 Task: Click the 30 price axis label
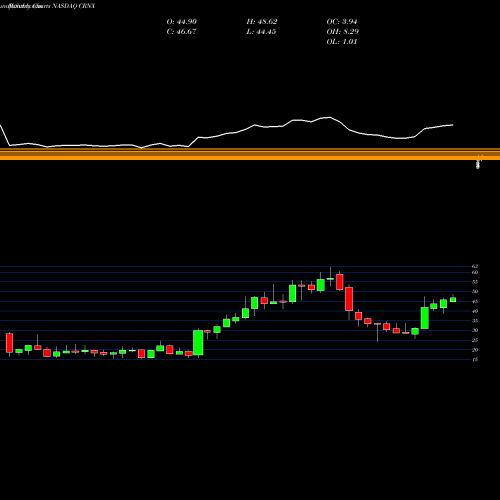click(475, 330)
